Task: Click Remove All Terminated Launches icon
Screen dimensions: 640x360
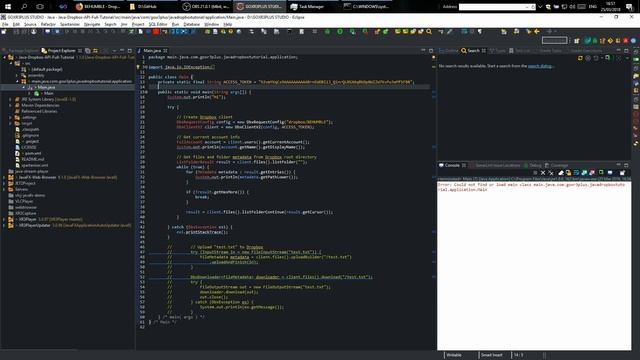Action: coord(551,173)
